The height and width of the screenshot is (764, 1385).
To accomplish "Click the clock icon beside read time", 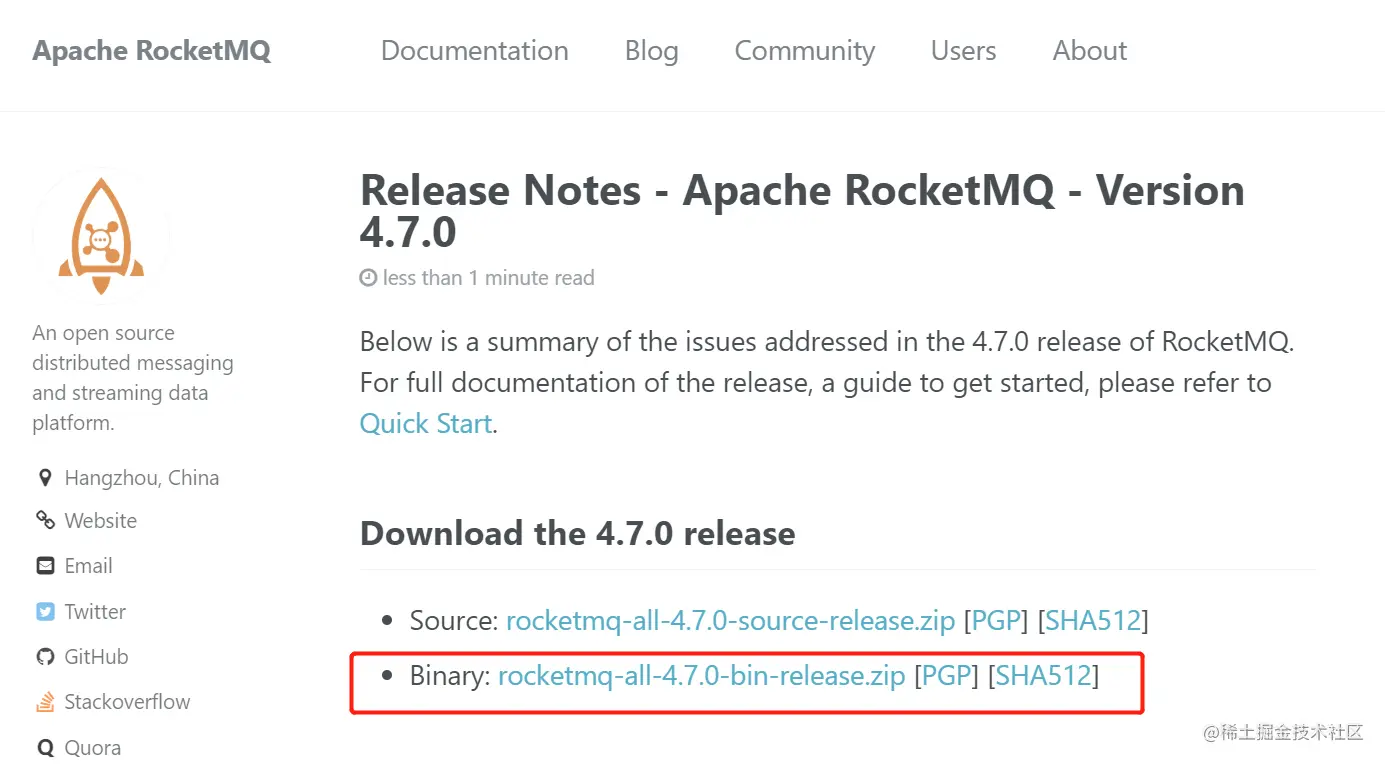I will point(368,278).
